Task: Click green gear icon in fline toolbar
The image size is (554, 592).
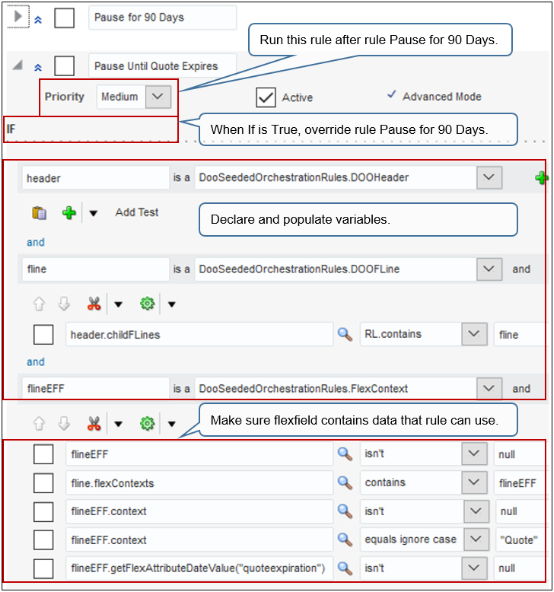Action: (x=147, y=304)
